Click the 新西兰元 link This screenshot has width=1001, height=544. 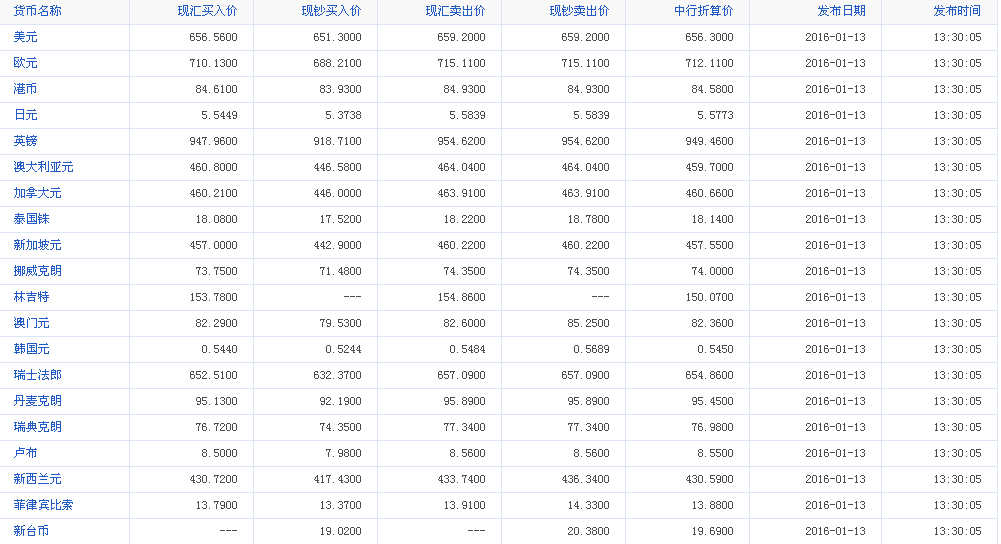(38, 480)
